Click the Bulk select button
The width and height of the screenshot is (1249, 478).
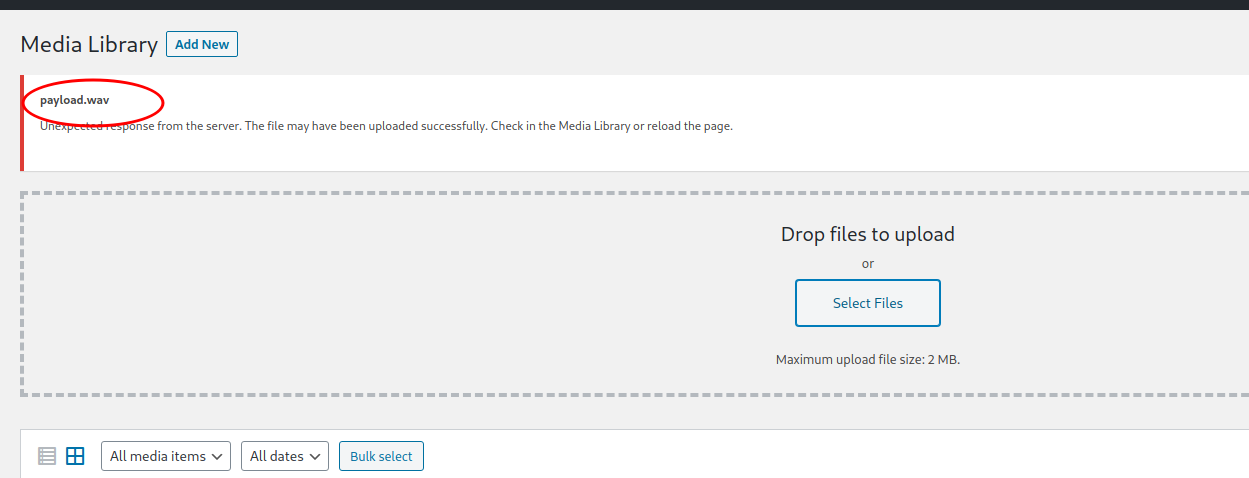point(381,456)
